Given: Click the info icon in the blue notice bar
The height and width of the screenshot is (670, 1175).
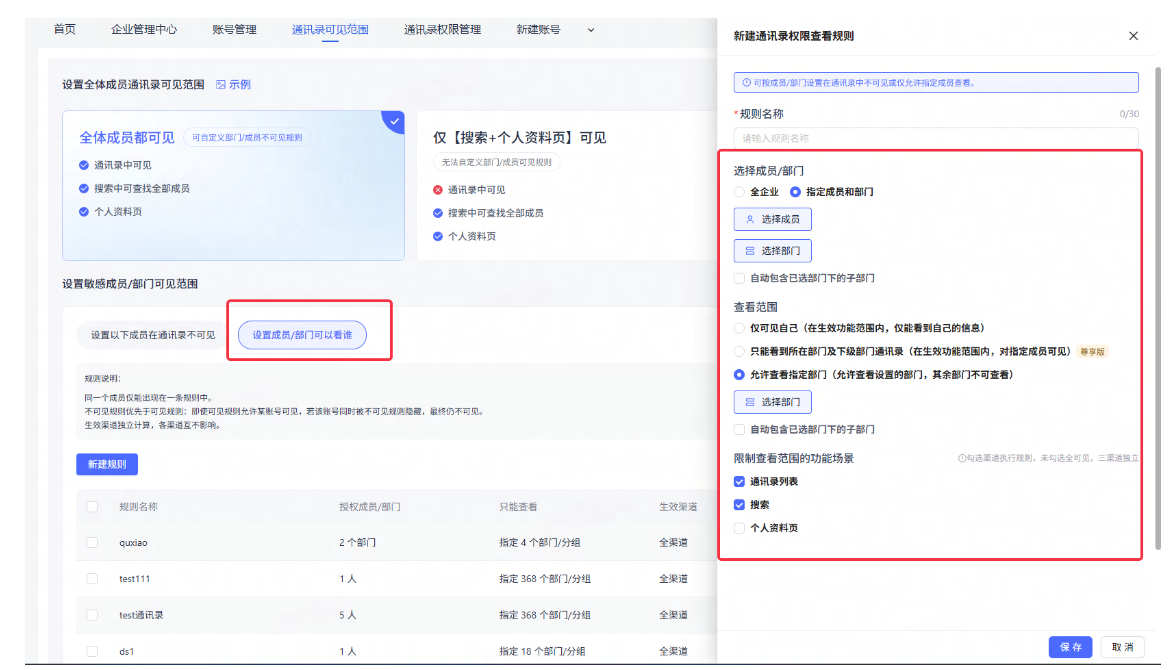Looking at the screenshot, I should [x=746, y=82].
